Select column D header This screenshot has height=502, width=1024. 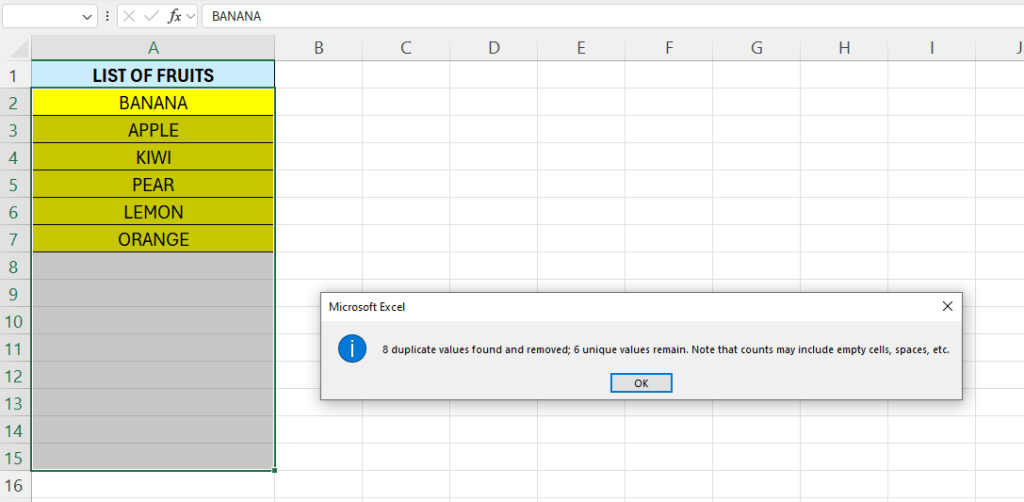tap(493, 47)
